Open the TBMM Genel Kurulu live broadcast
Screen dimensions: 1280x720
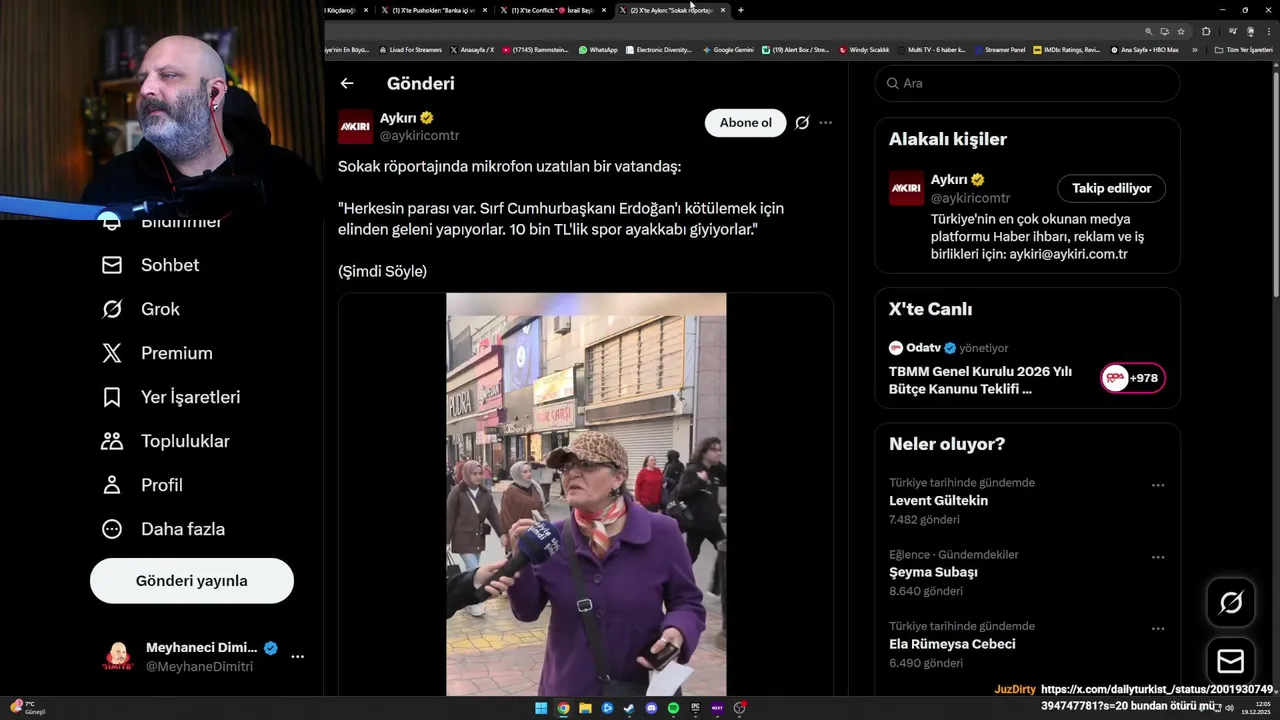[x=980, y=380]
